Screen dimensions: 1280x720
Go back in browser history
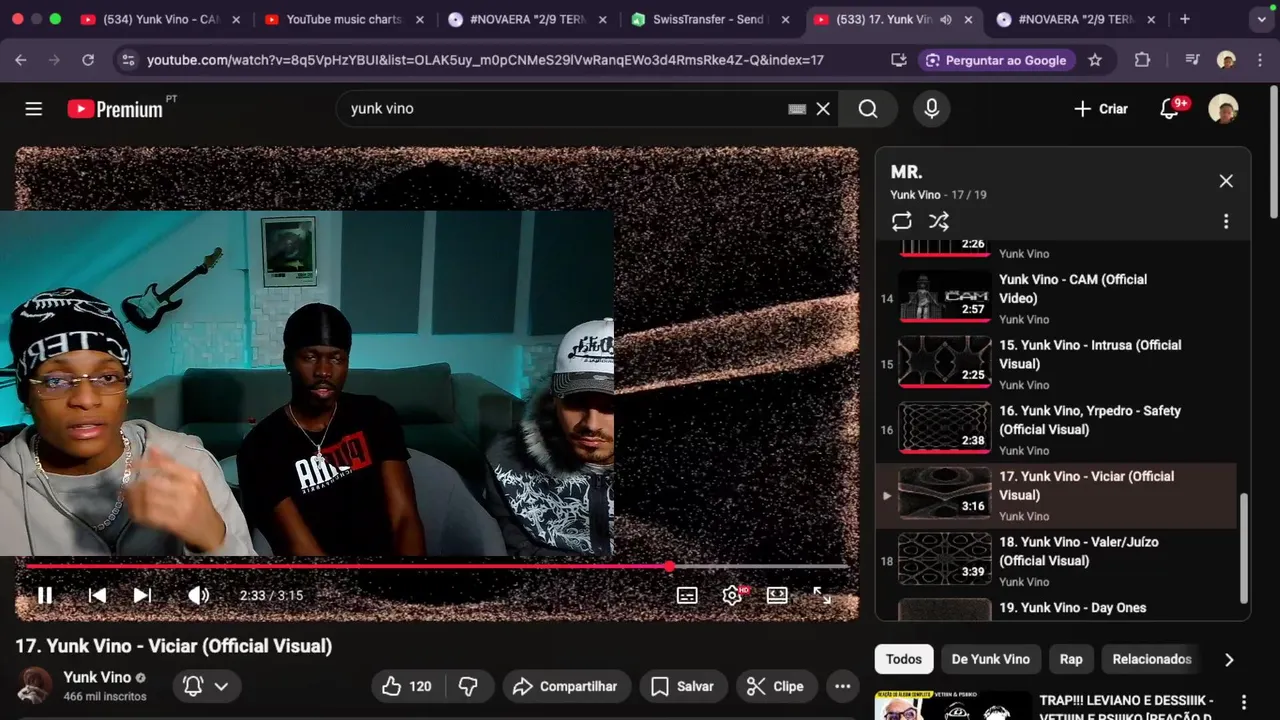[23, 60]
